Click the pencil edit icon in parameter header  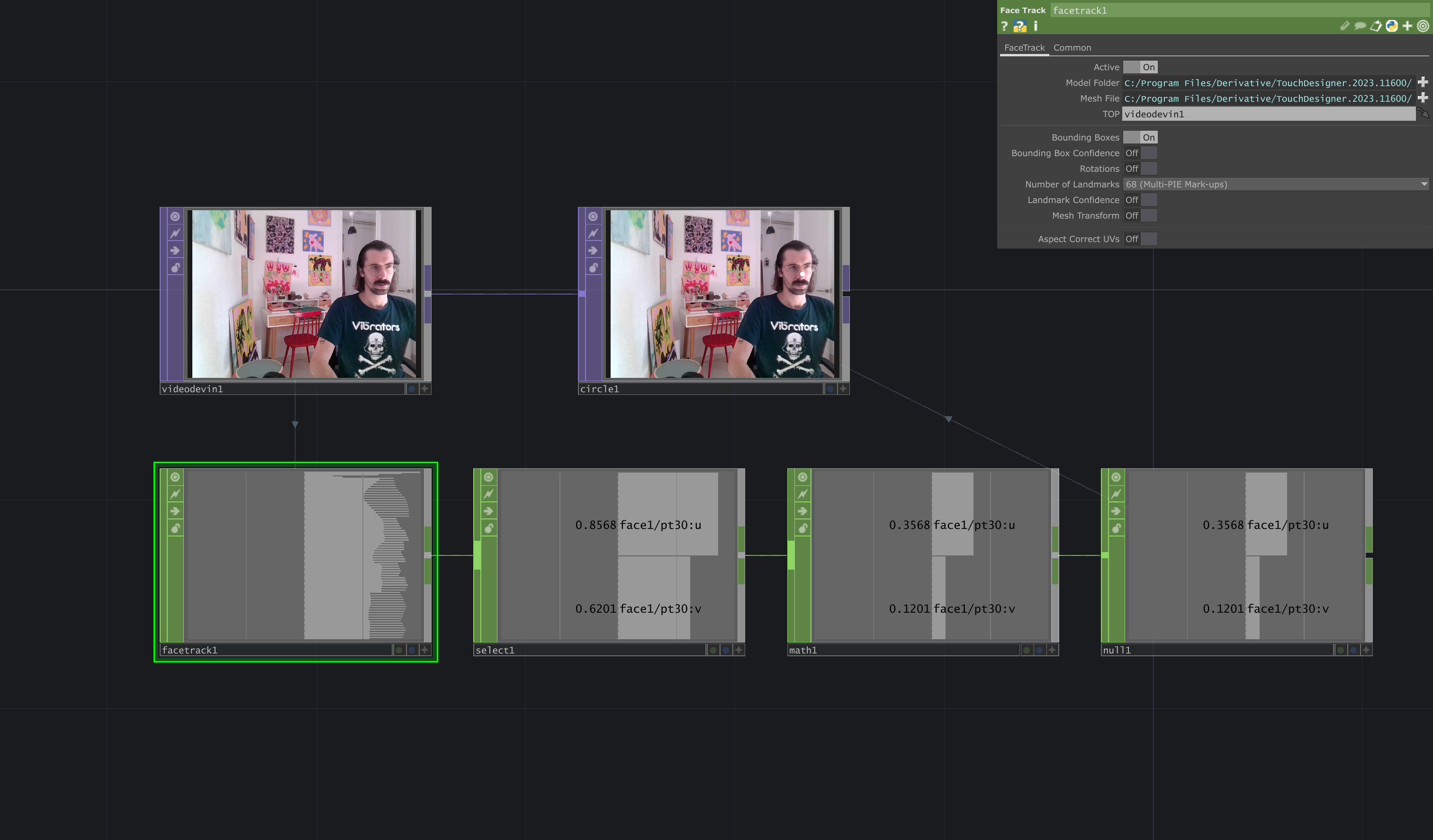tap(1345, 26)
